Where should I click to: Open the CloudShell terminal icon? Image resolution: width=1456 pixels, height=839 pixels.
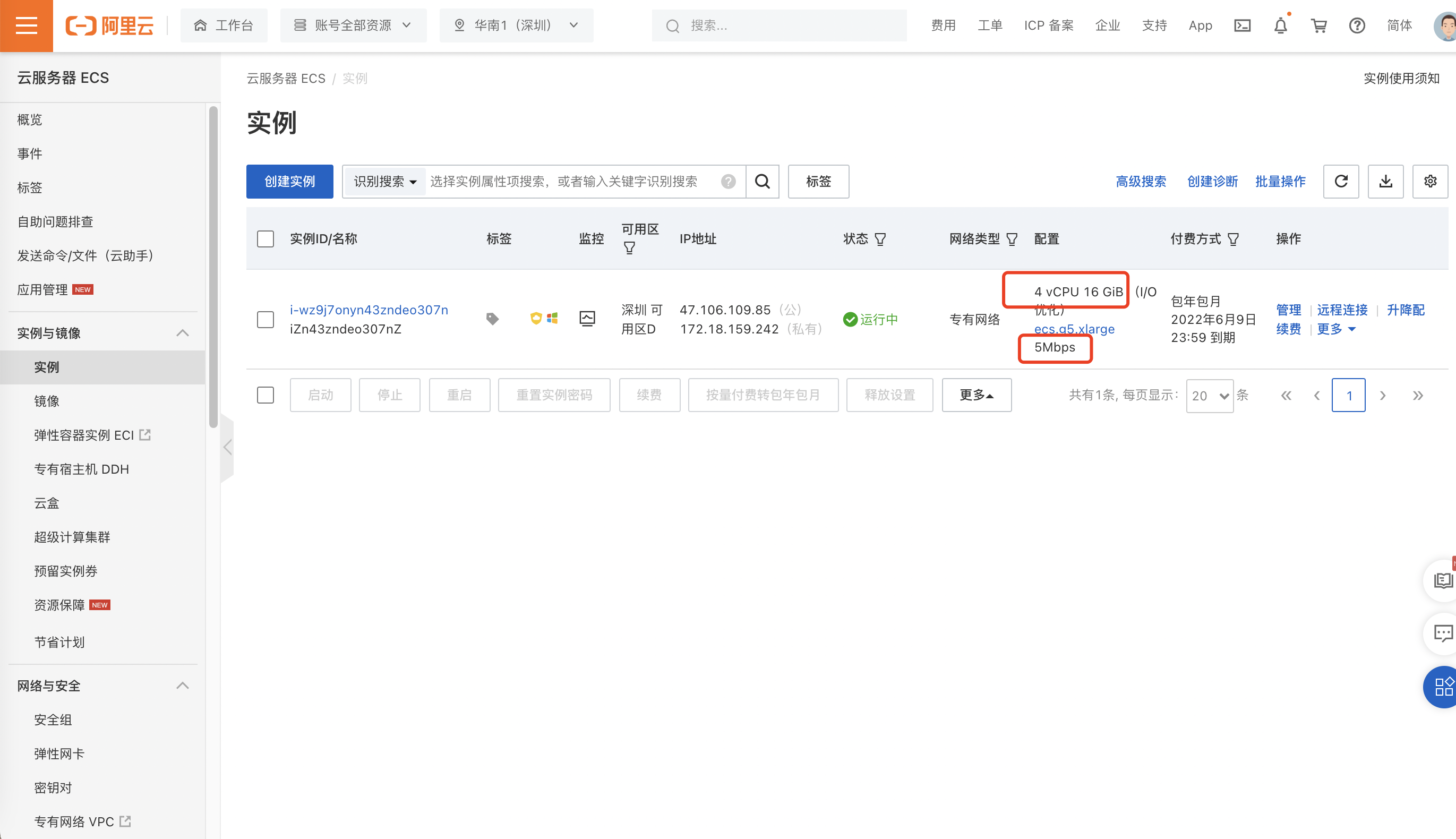pyautogui.click(x=1243, y=25)
